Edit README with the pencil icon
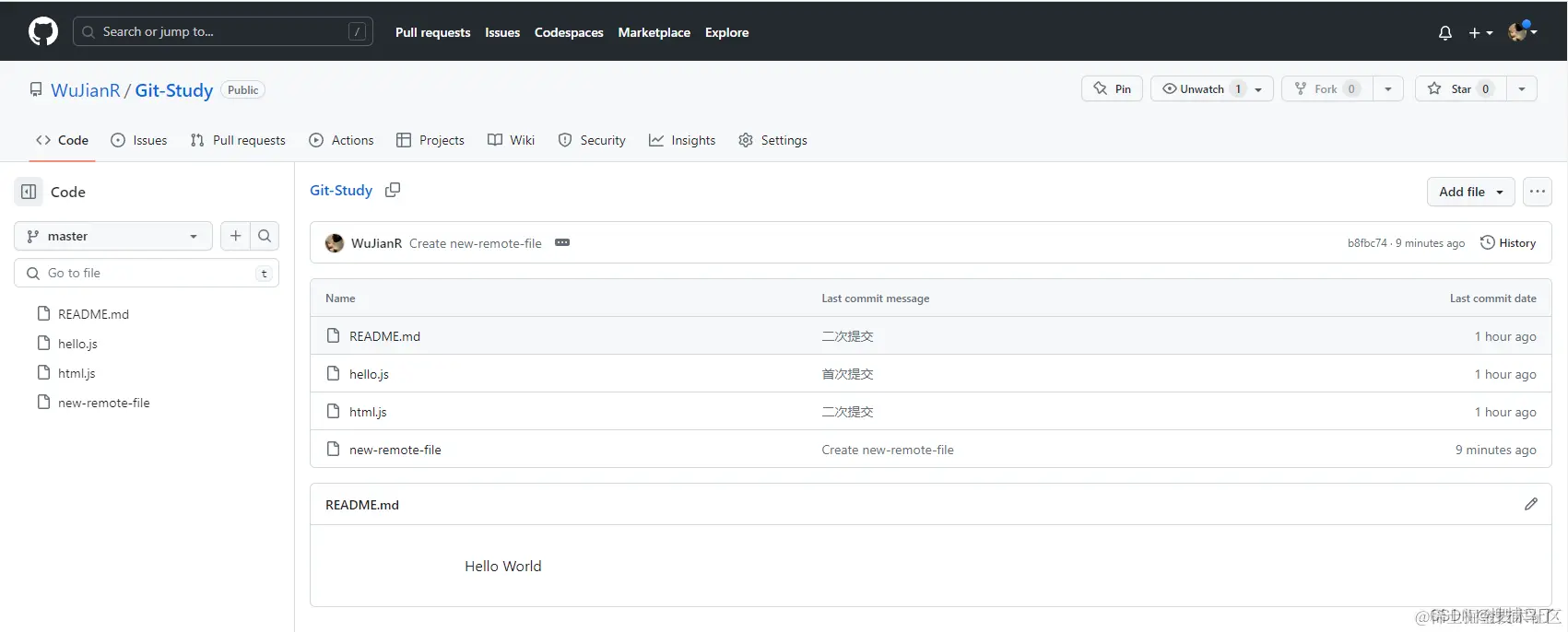This screenshot has height=632, width=1568. [1531, 504]
